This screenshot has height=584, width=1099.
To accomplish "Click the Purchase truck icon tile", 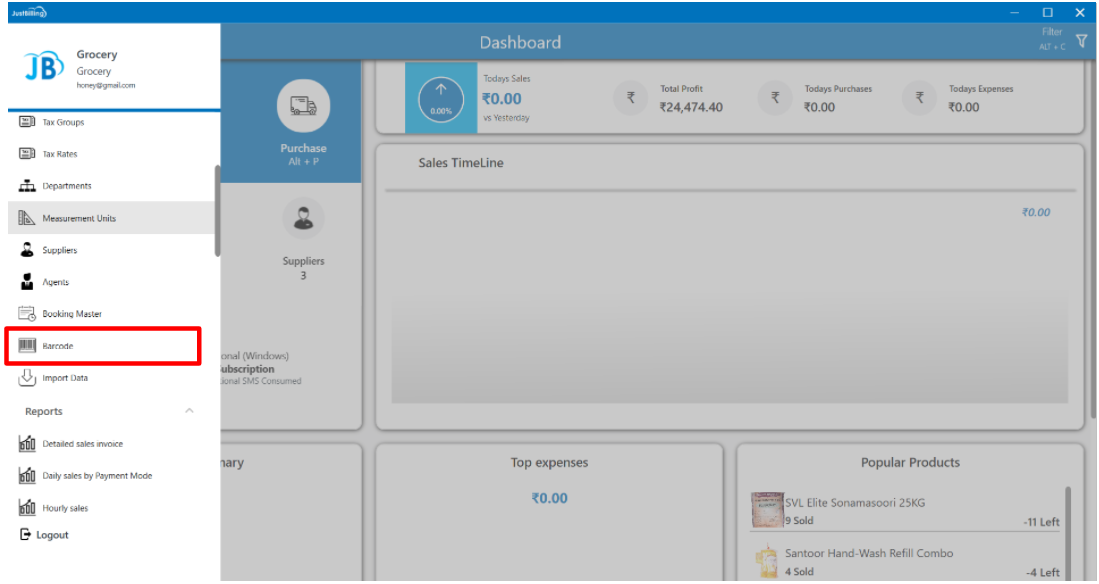I will (x=303, y=105).
